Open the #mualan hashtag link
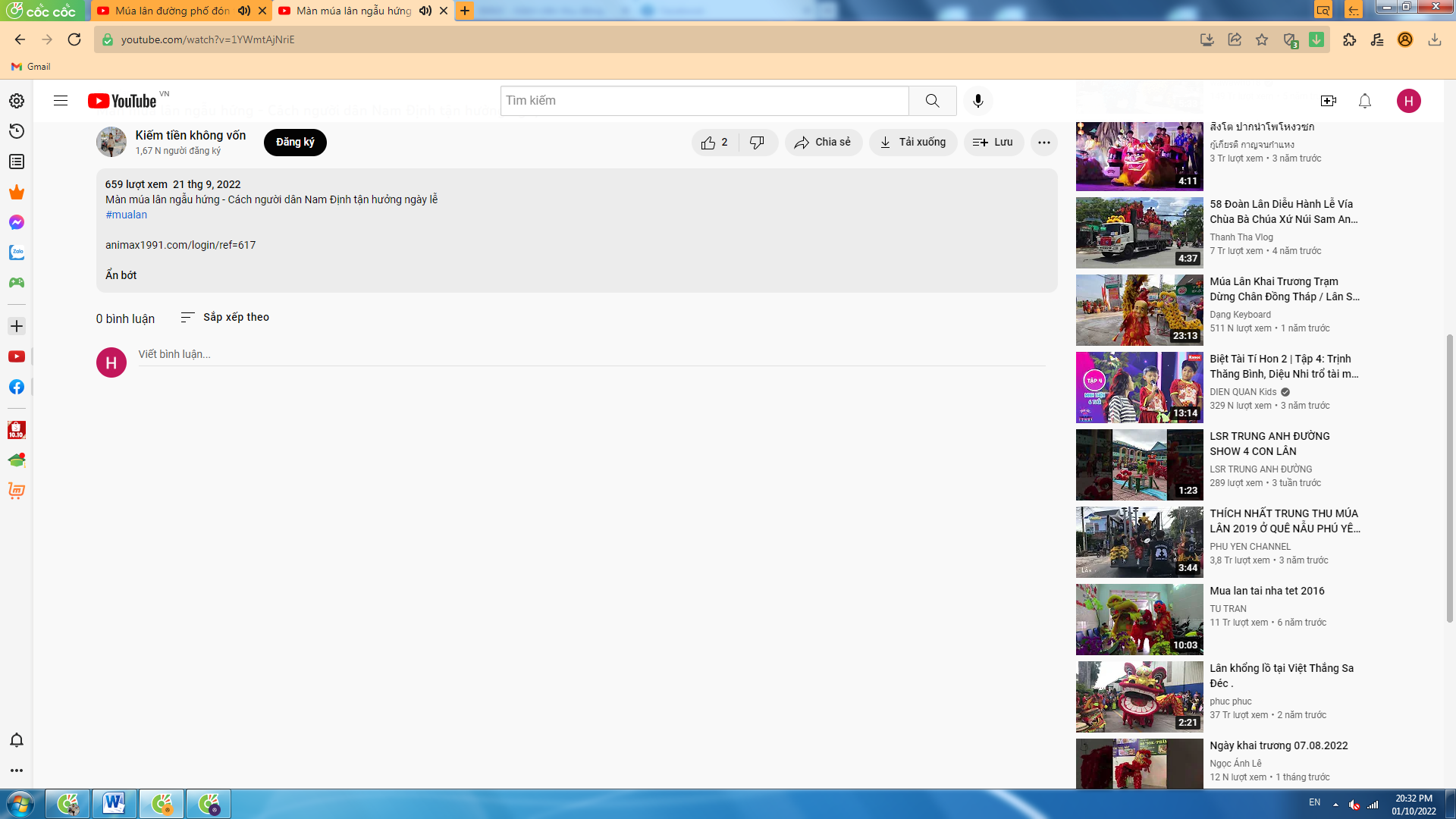This screenshot has height=819, width=1456. (x=127, y=215)
